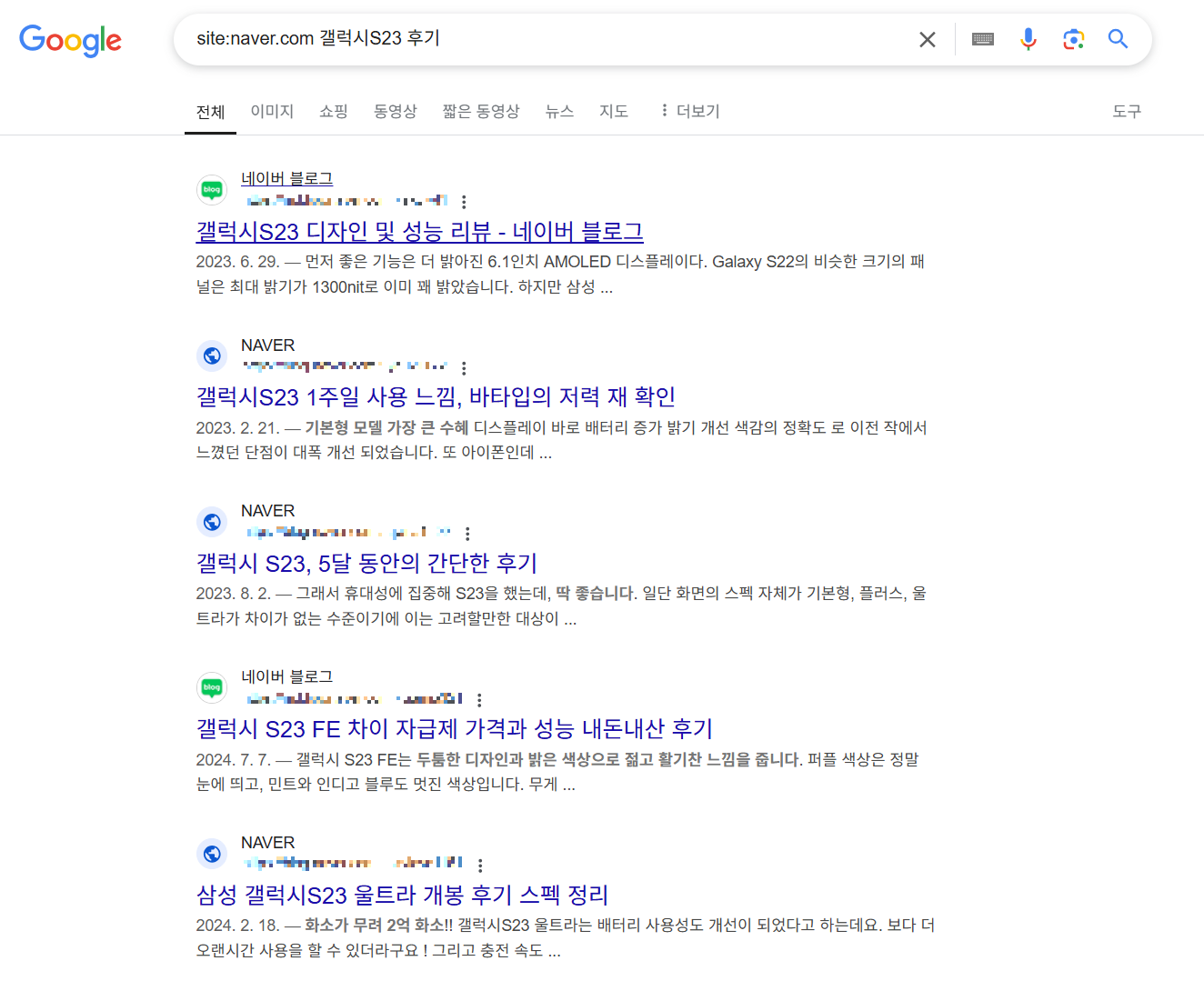Open 삼성 갤럭시S23 울트라 개봉 후기 link
The image size is (1204, 991).
pyautogui.click(x=402, y=896)
